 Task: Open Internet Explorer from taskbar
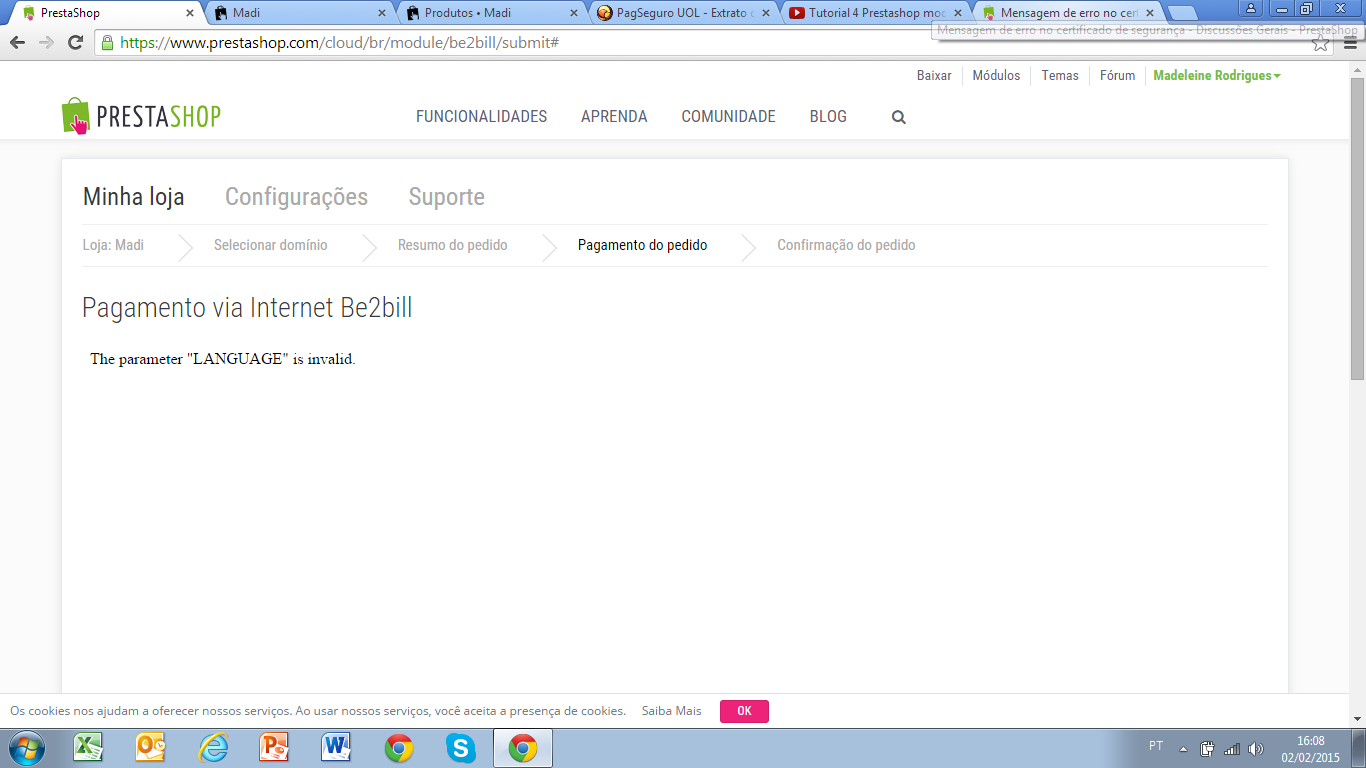point(213,748)
